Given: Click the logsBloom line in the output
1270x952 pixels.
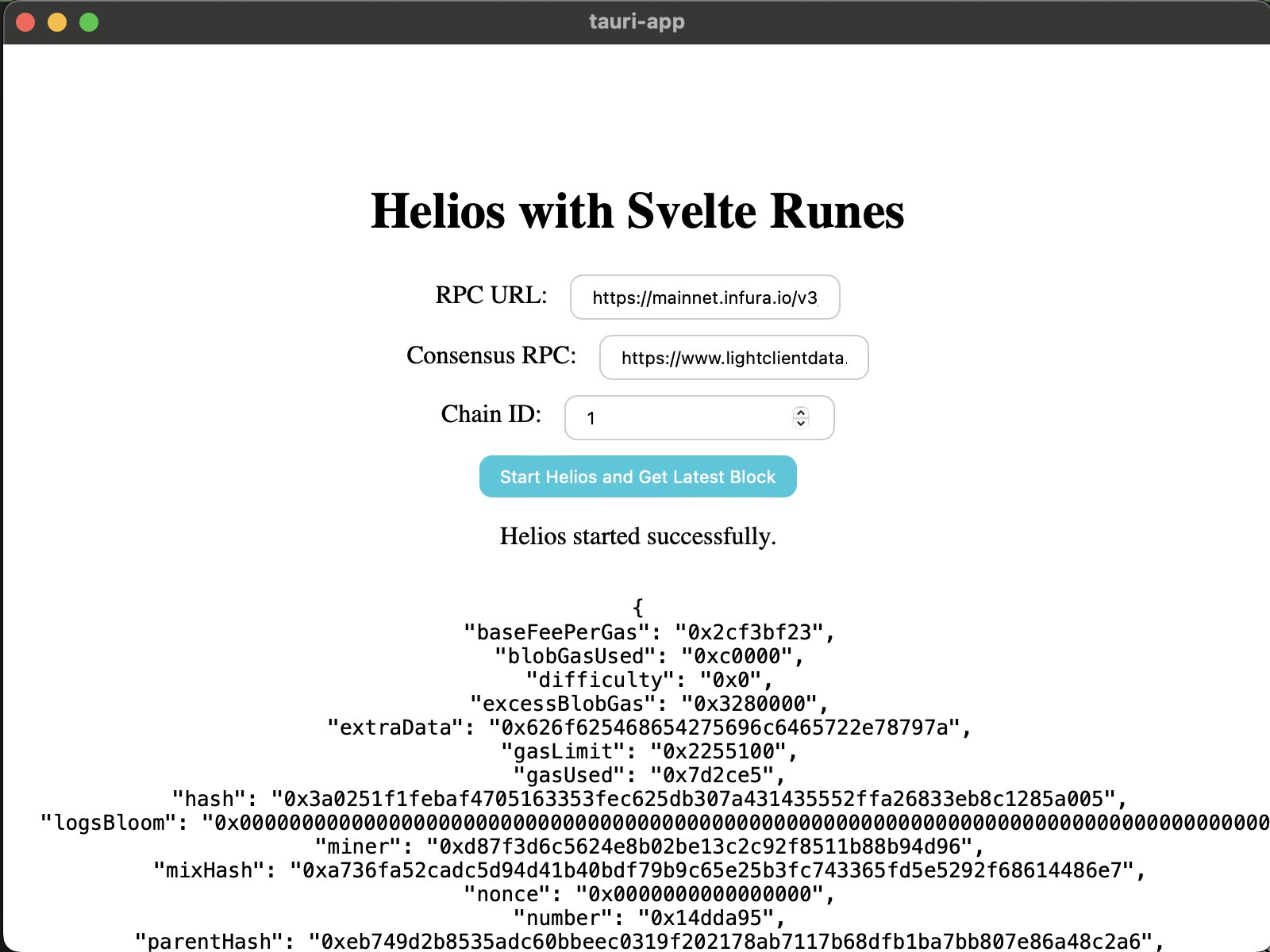Looking at the screenshot, I should tap(655, 823).
